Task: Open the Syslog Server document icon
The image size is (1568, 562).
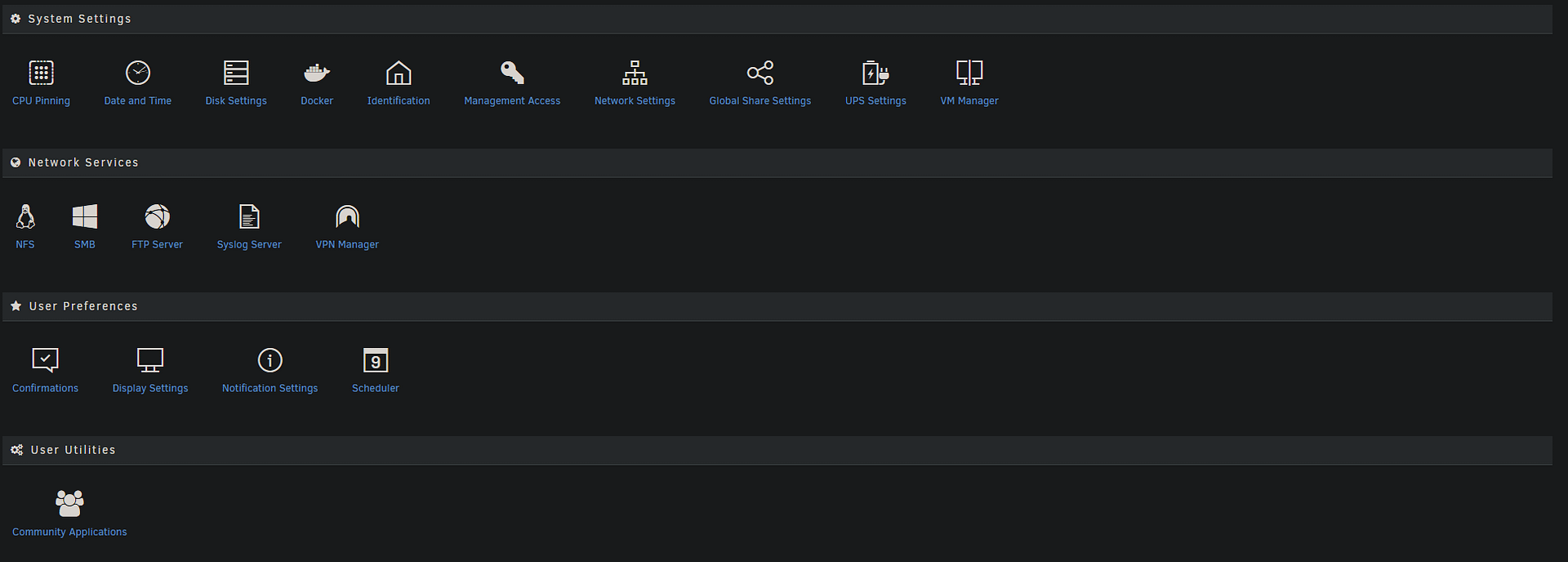Action: pyautogui.click(x=249, y=216)
